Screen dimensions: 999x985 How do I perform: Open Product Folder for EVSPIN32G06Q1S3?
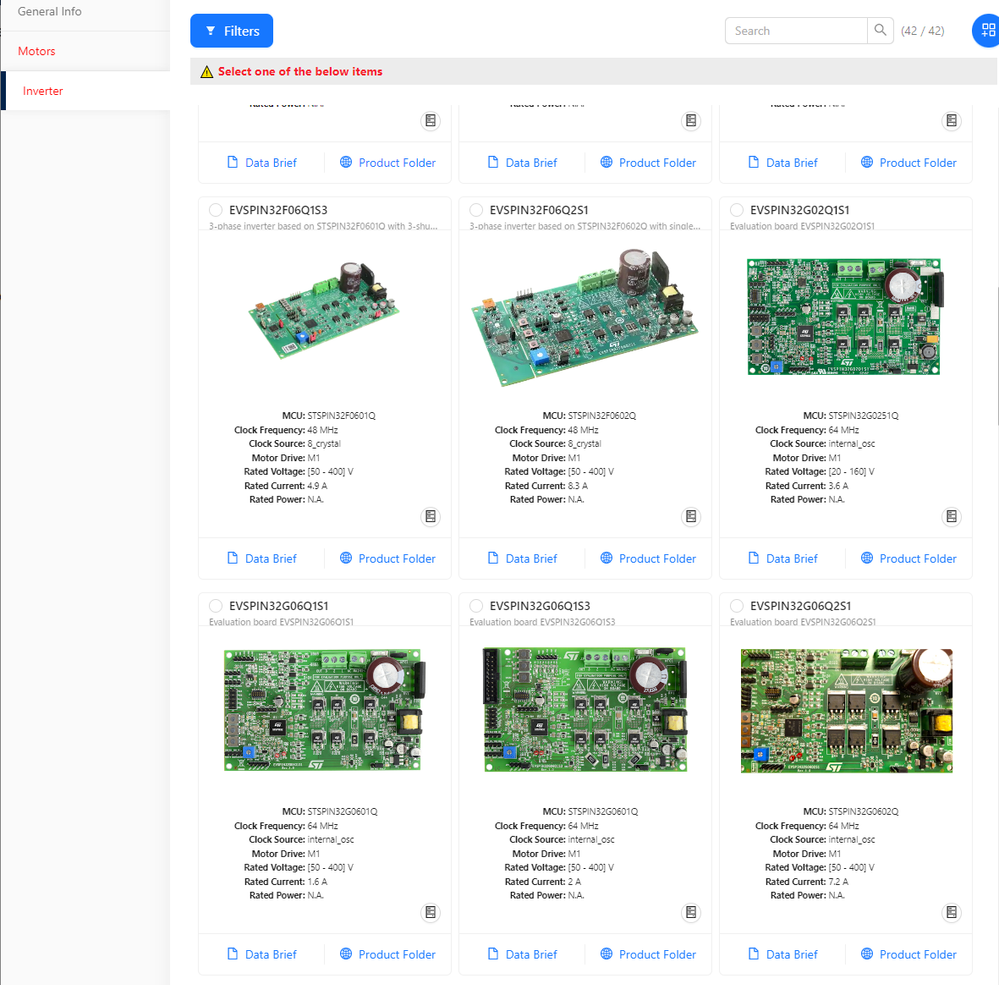648,954
